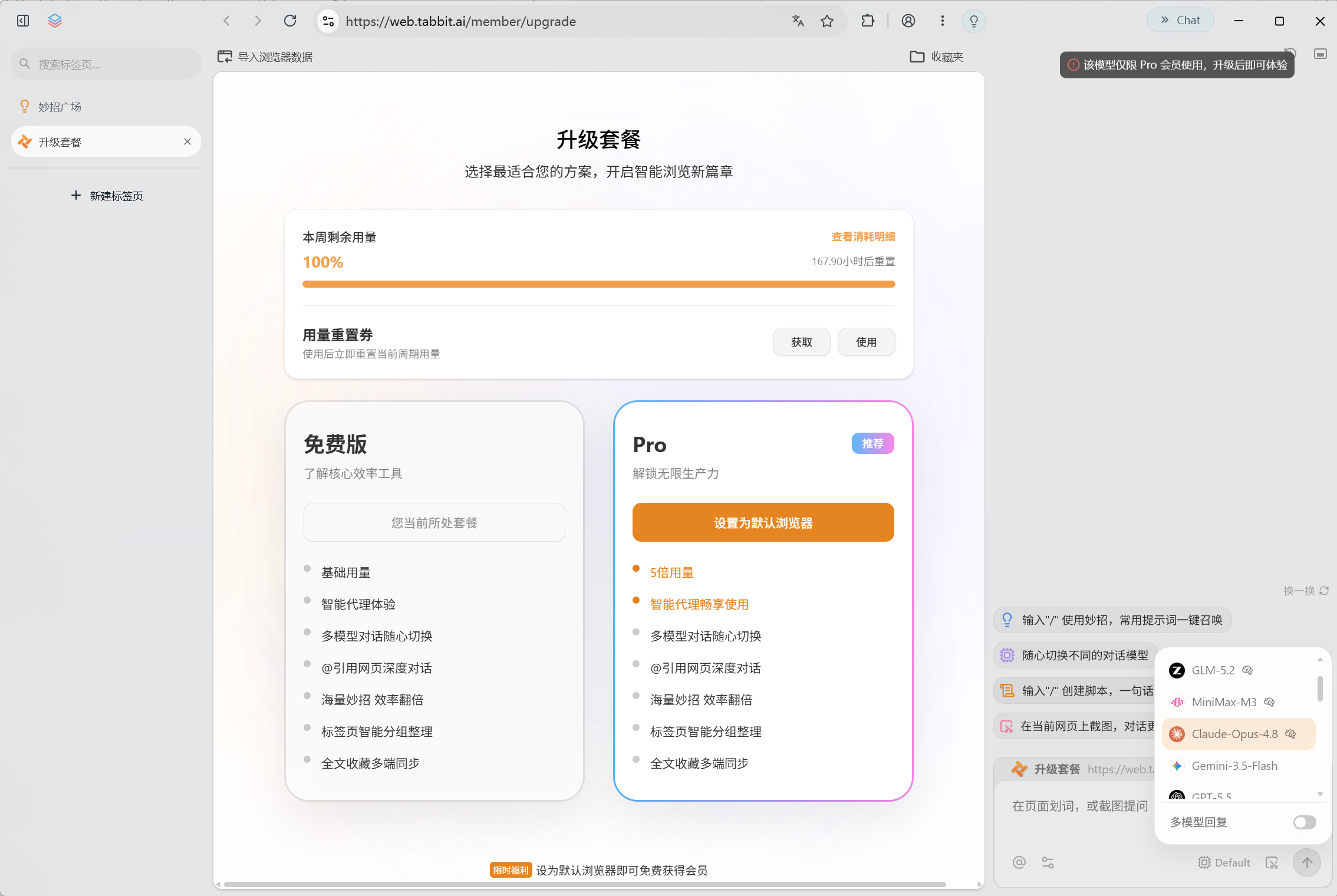Click 设置为默认浏览器 button
This screenshot has height=896, width=1337.
click(763, 522)
